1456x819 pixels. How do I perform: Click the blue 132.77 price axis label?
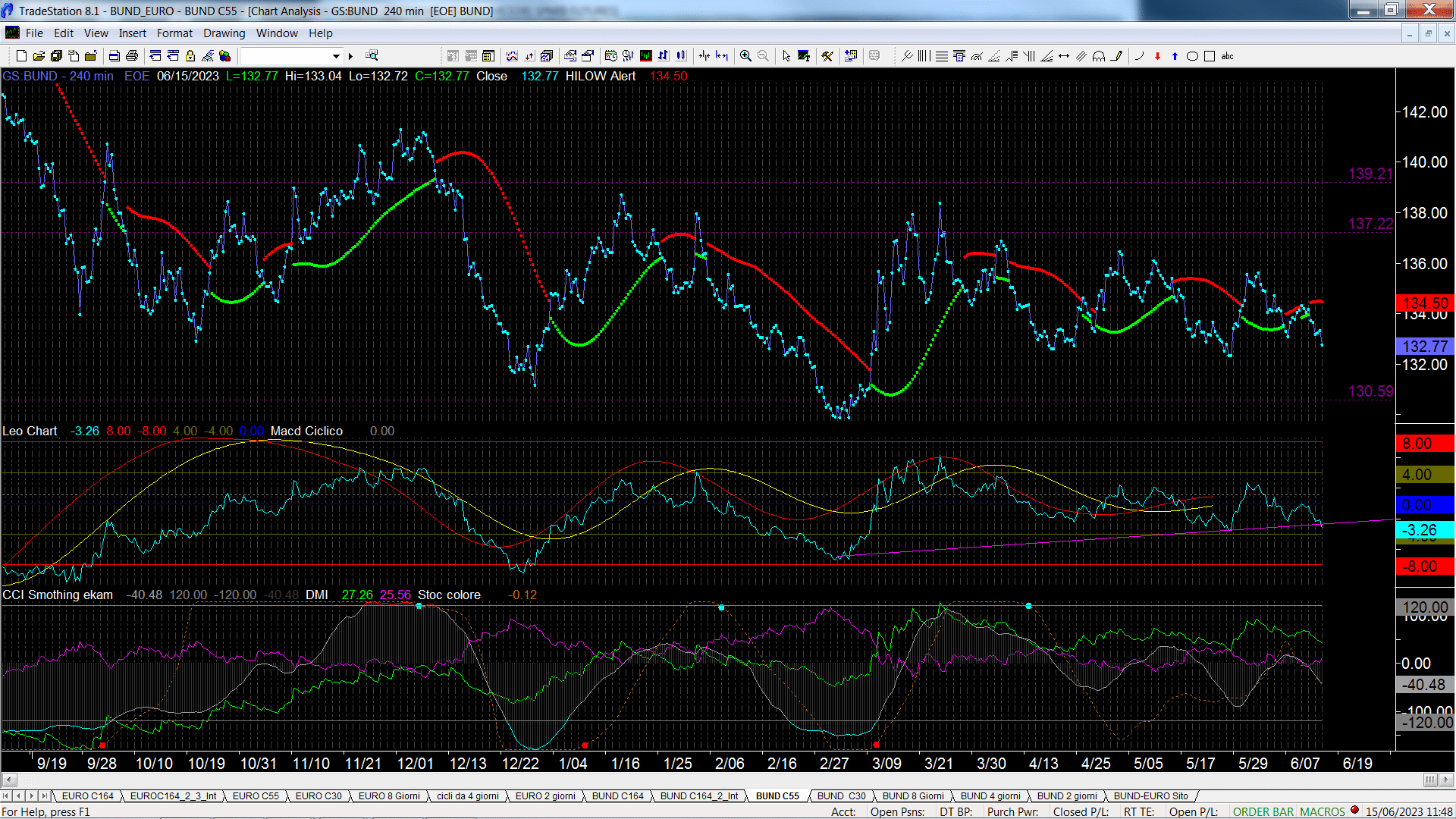tap(1425, 347)
